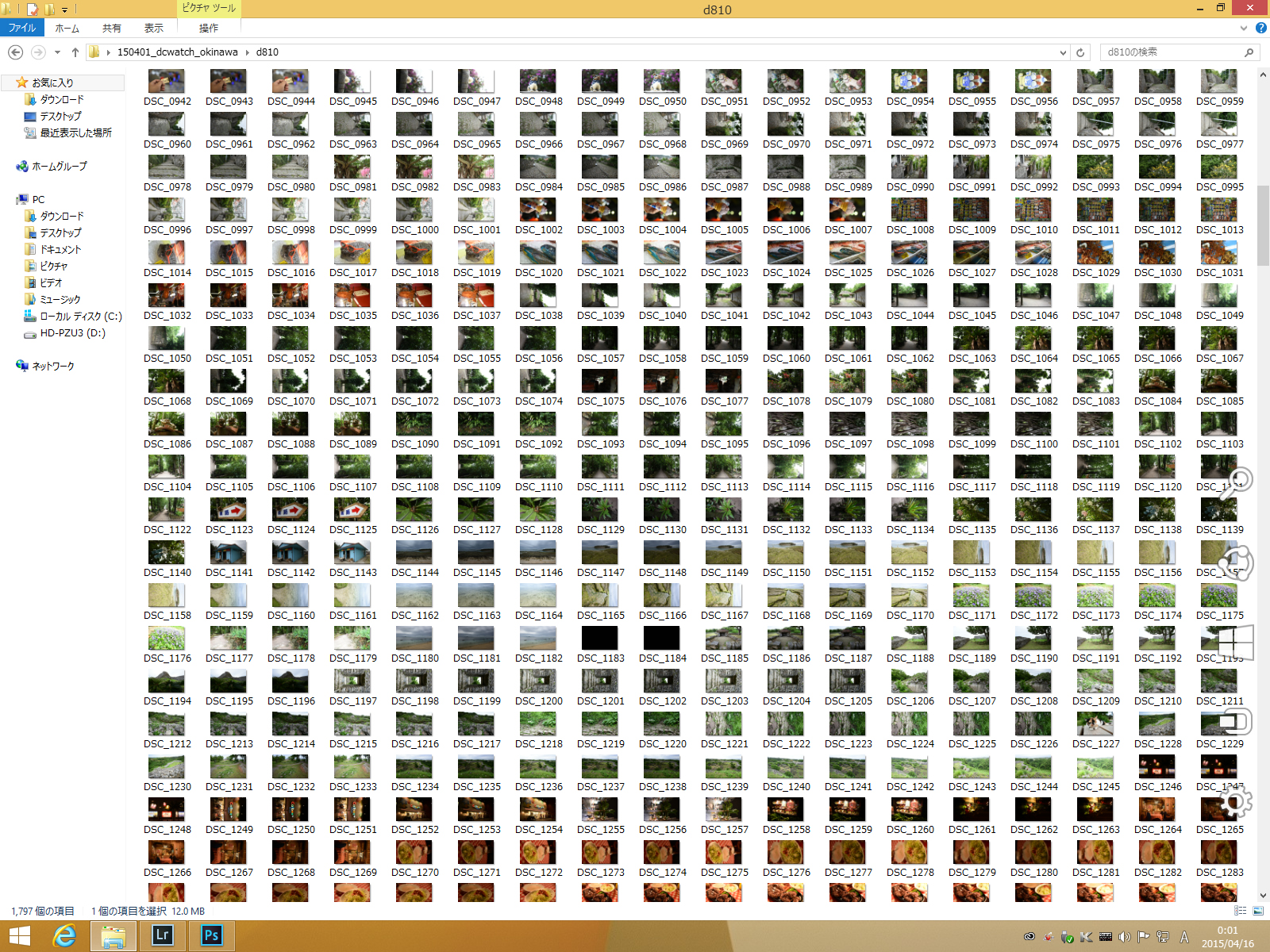Select the black DSC_1183 thumbnail

(x=600, y=638)
